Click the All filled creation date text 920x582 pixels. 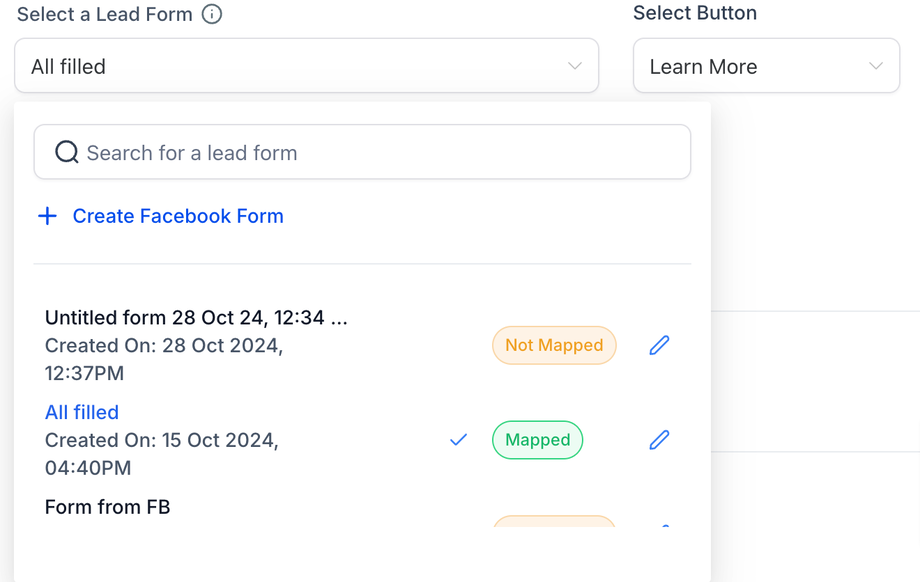161,453
